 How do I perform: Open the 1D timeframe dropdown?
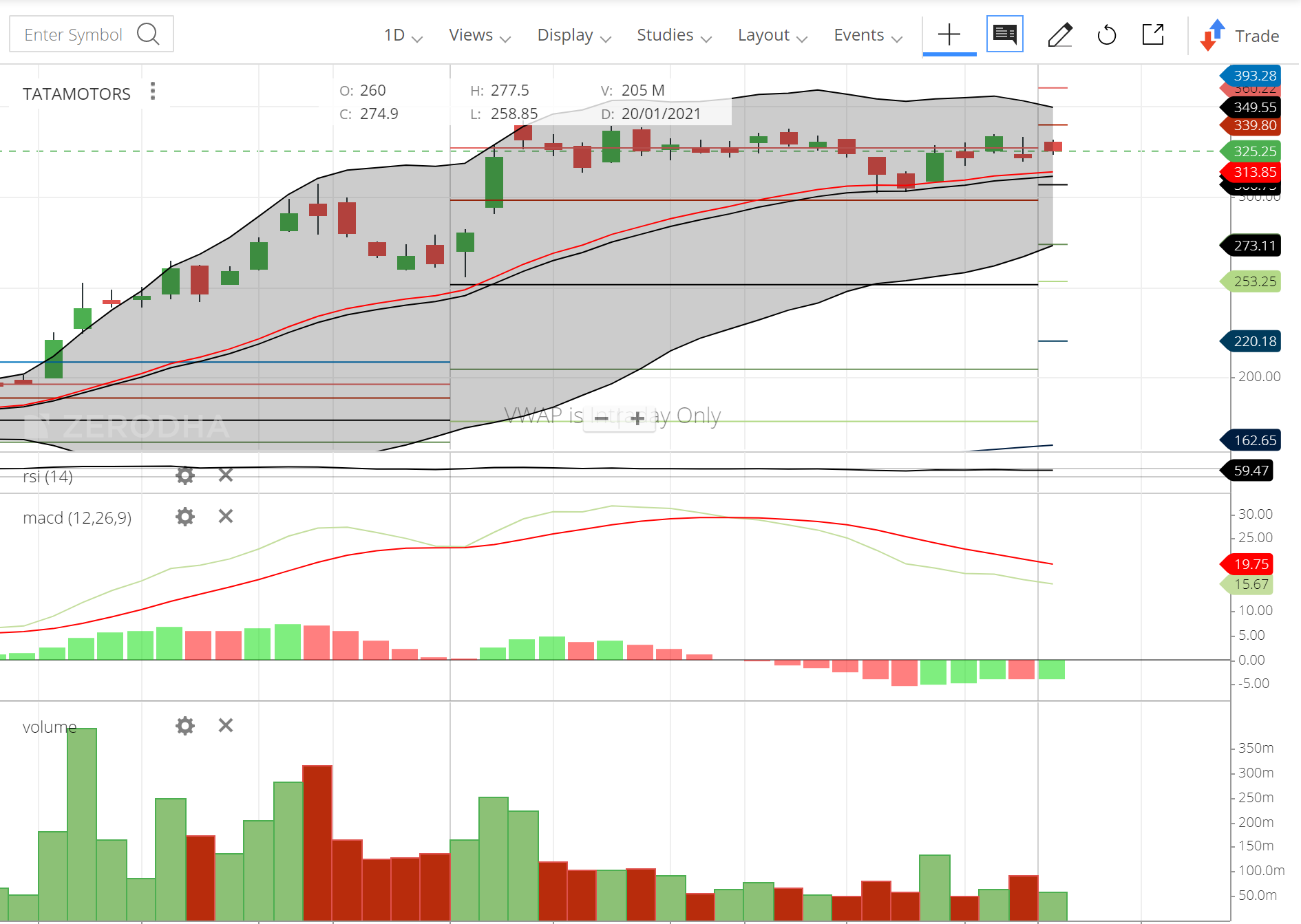[x=403, y=35]
